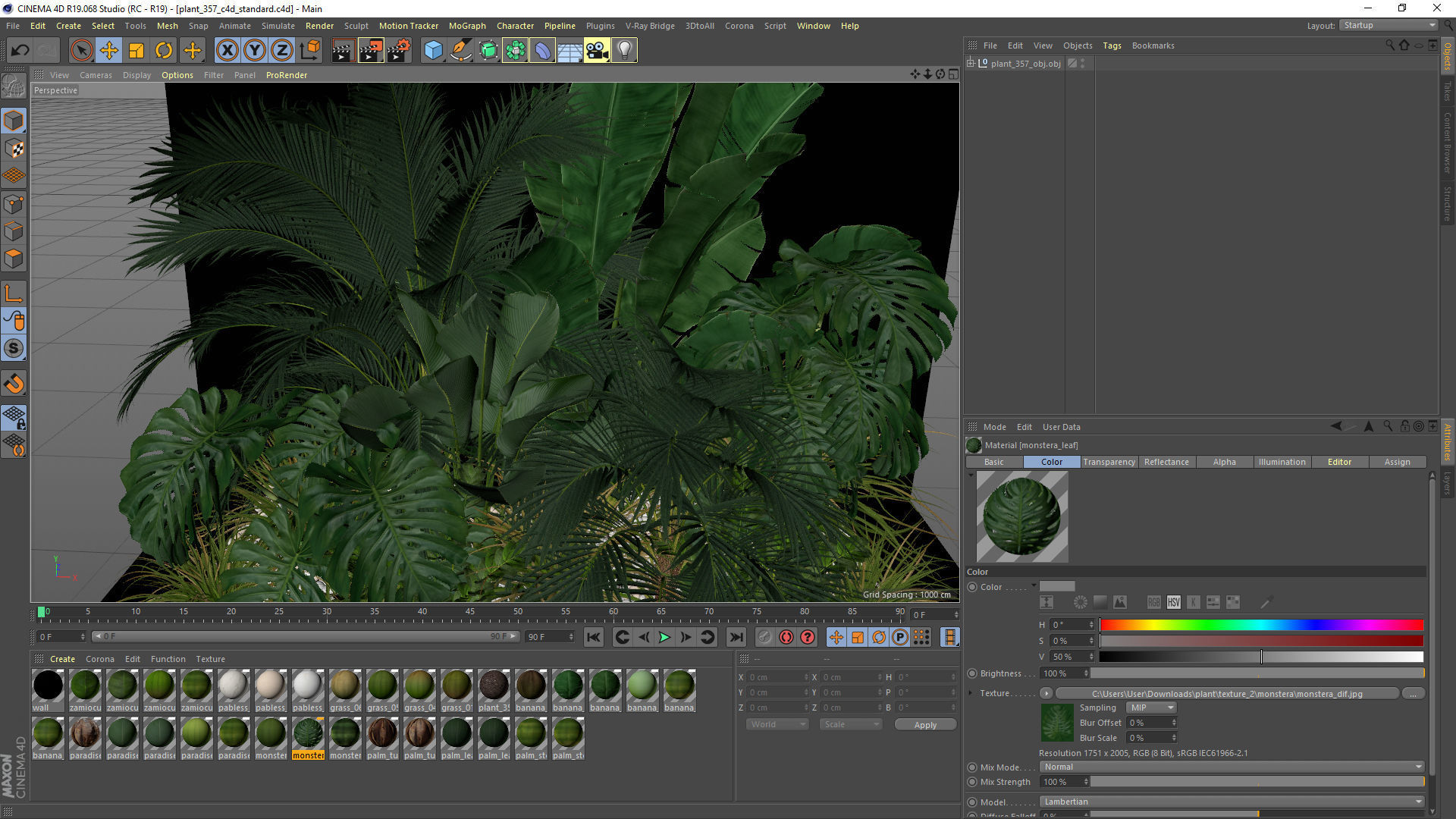Click the texture browse ellipsis button

tap(1413, 693)
